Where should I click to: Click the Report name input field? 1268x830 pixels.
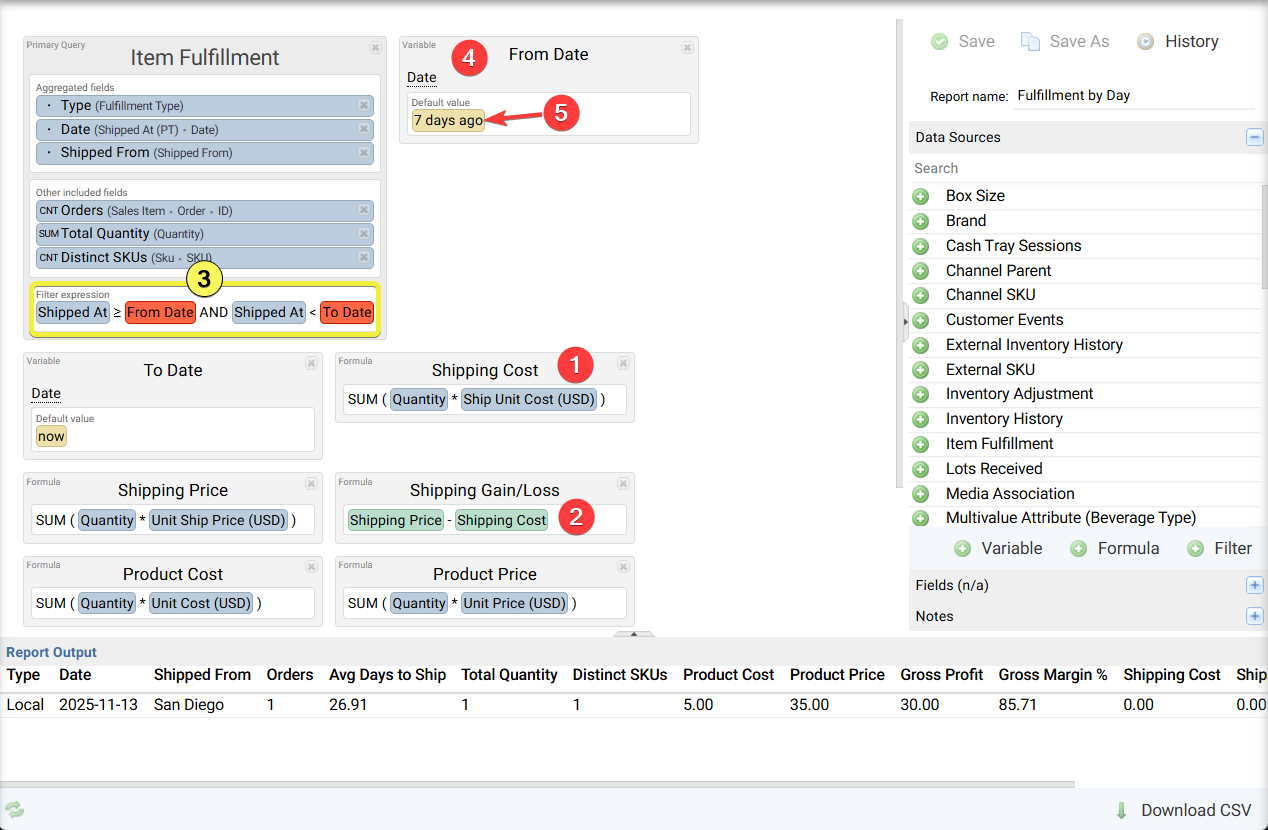[x=1134, y=96]
